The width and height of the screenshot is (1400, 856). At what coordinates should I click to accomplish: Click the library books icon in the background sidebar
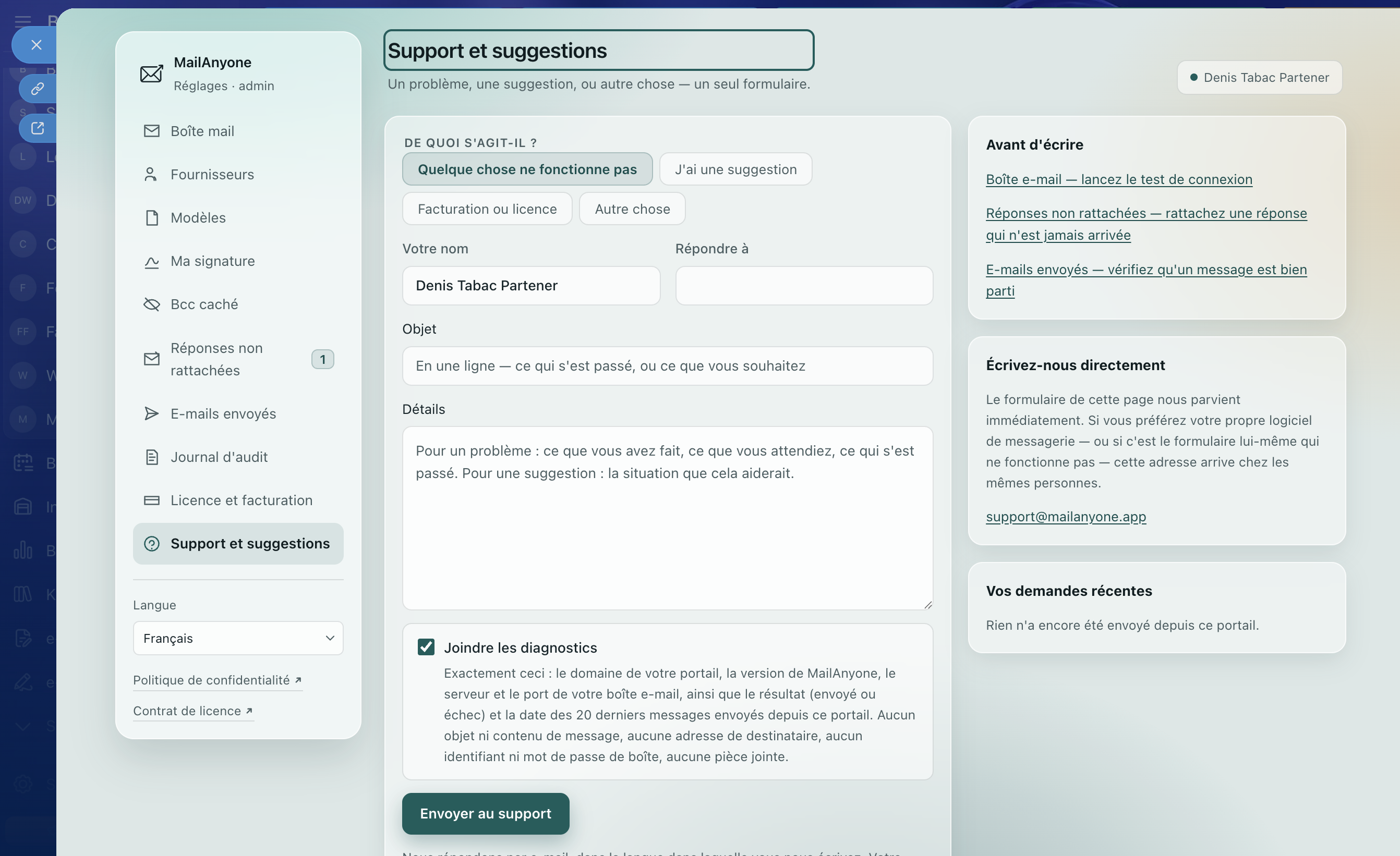[x=23, y=594]
